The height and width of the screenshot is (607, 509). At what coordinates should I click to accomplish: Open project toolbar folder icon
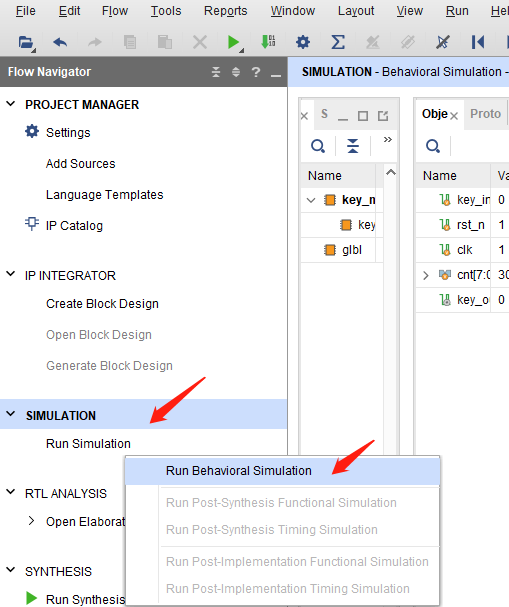26,42
